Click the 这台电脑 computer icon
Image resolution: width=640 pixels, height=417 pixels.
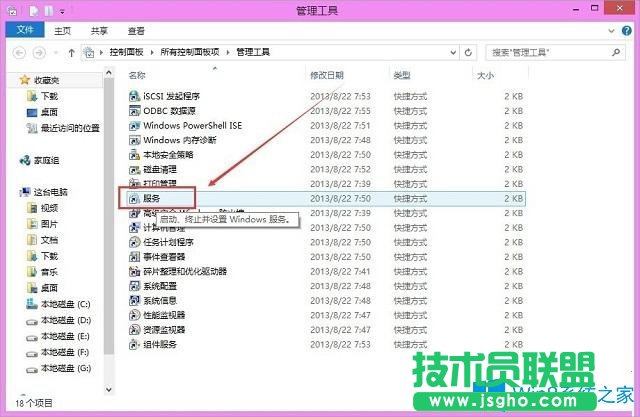(x=25, y=192)
